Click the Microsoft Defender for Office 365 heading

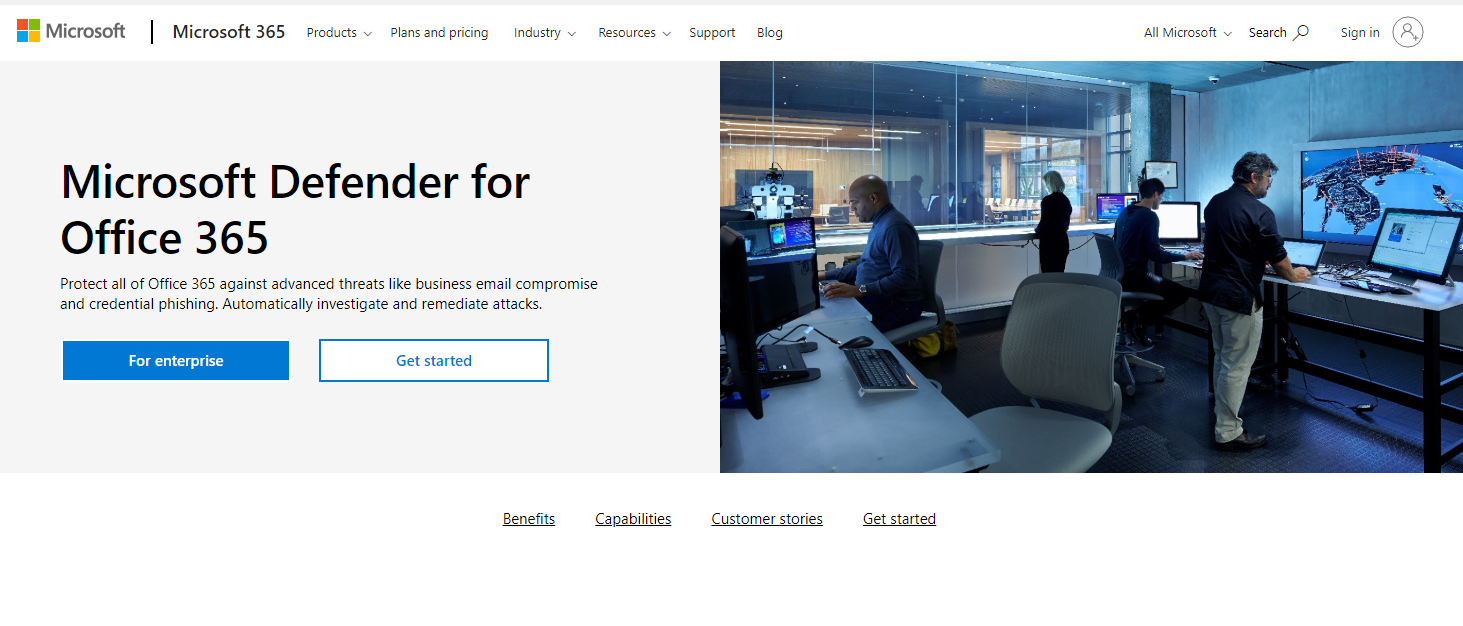pos(295,209)
